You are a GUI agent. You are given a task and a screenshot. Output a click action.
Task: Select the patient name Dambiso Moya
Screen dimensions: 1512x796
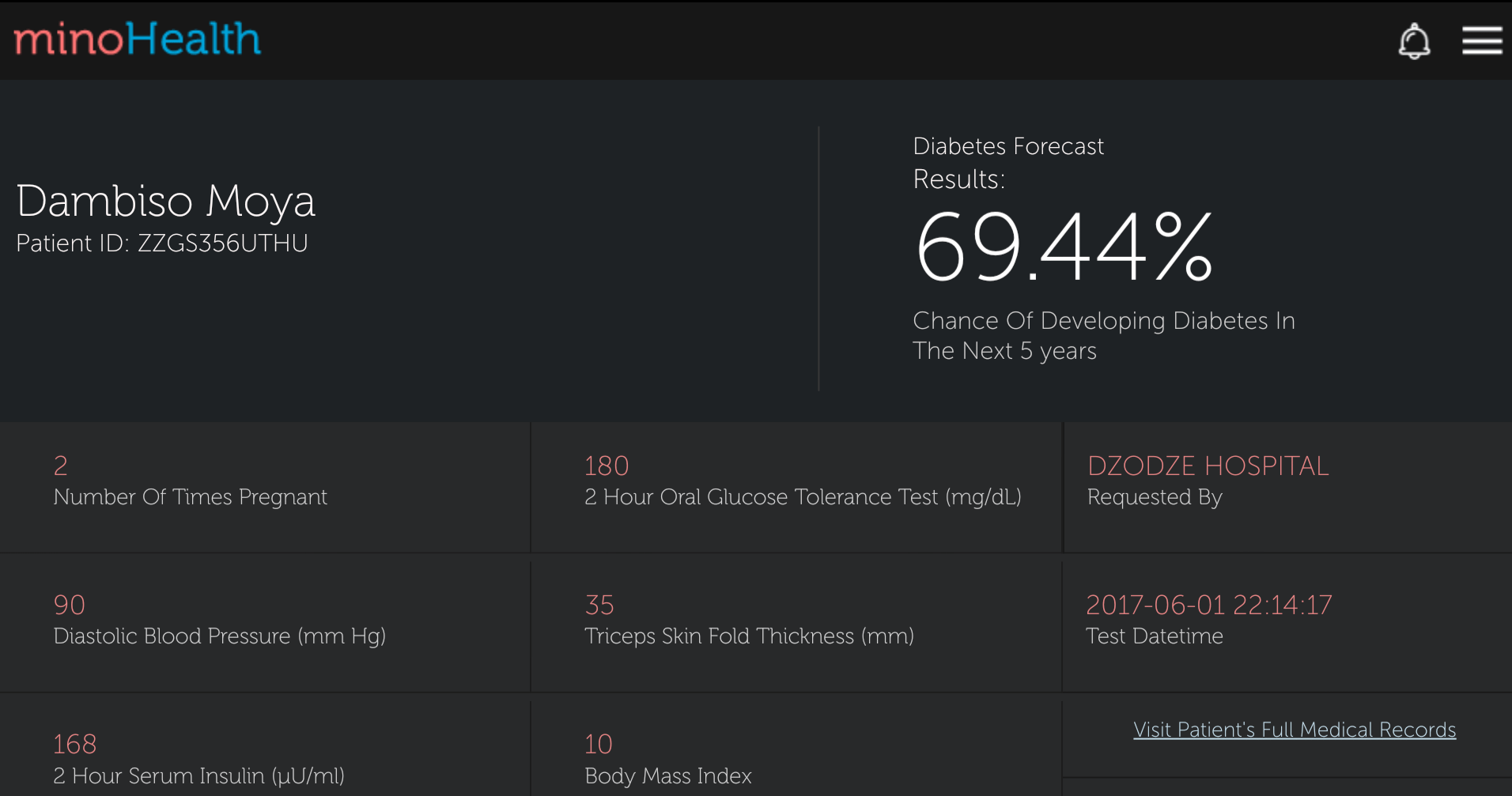(166, 201)
